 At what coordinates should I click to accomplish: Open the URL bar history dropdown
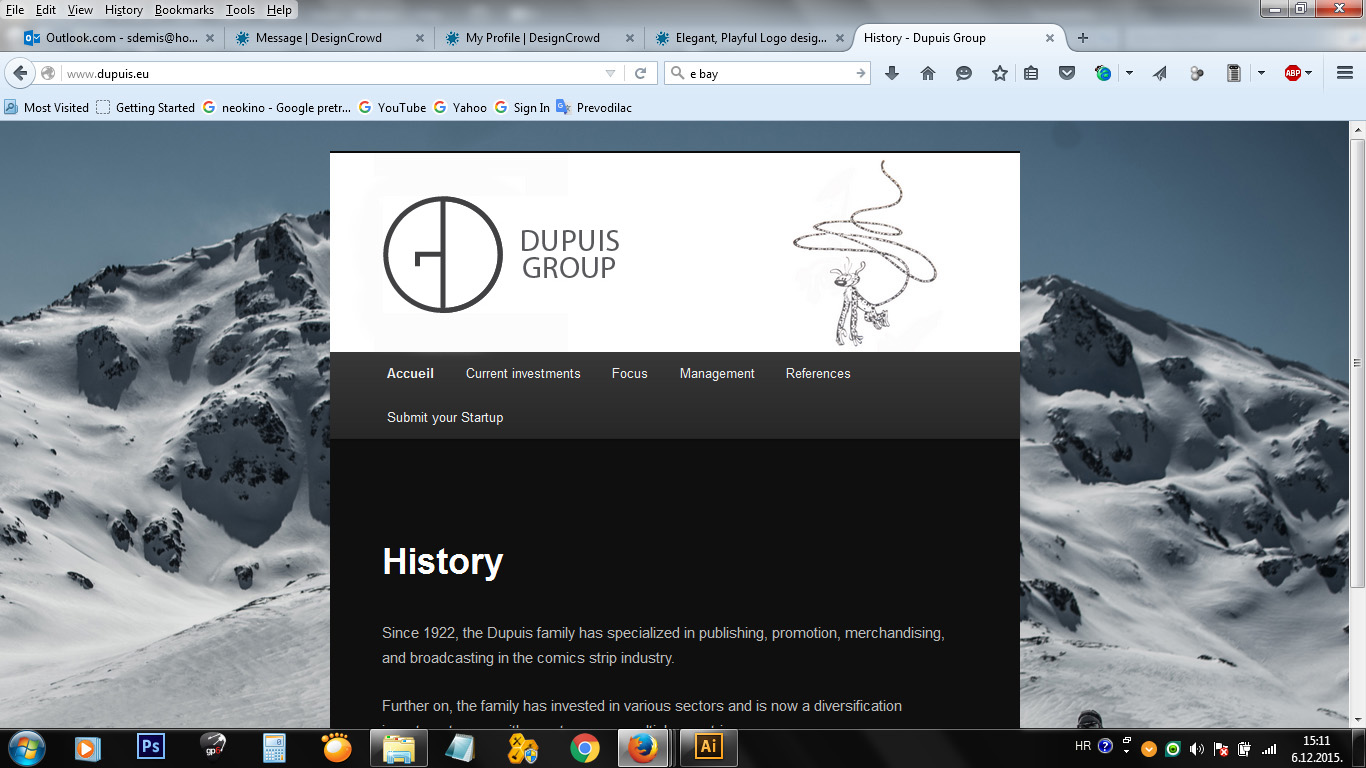(x=611, y=73)
